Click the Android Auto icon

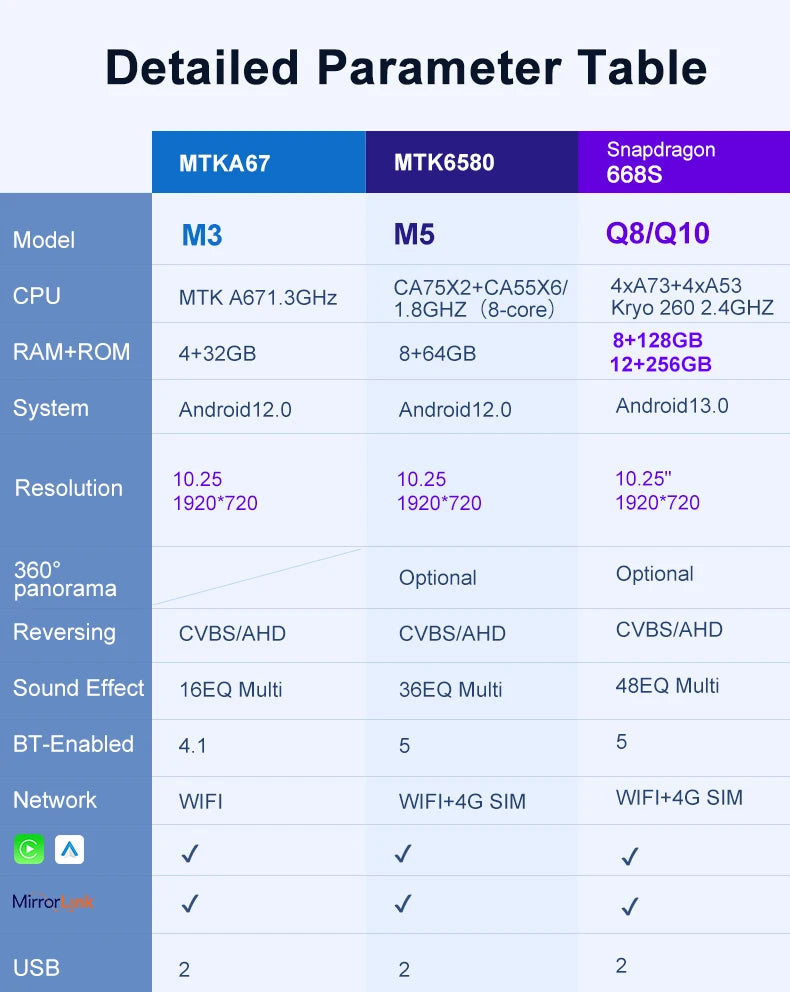point(69,850)
